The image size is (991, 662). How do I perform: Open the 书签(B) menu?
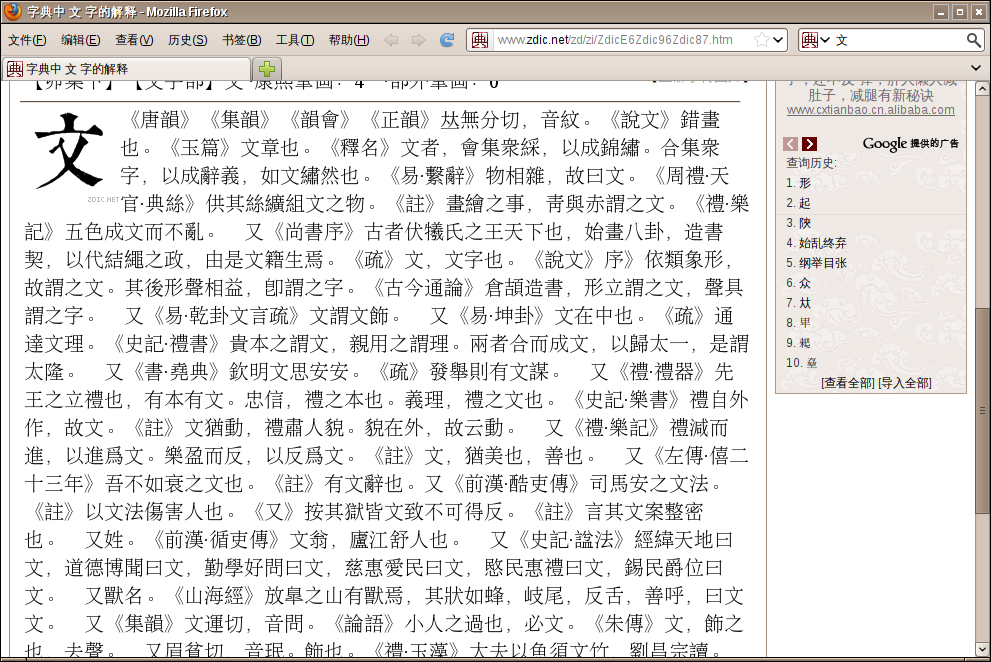(241, 40)
